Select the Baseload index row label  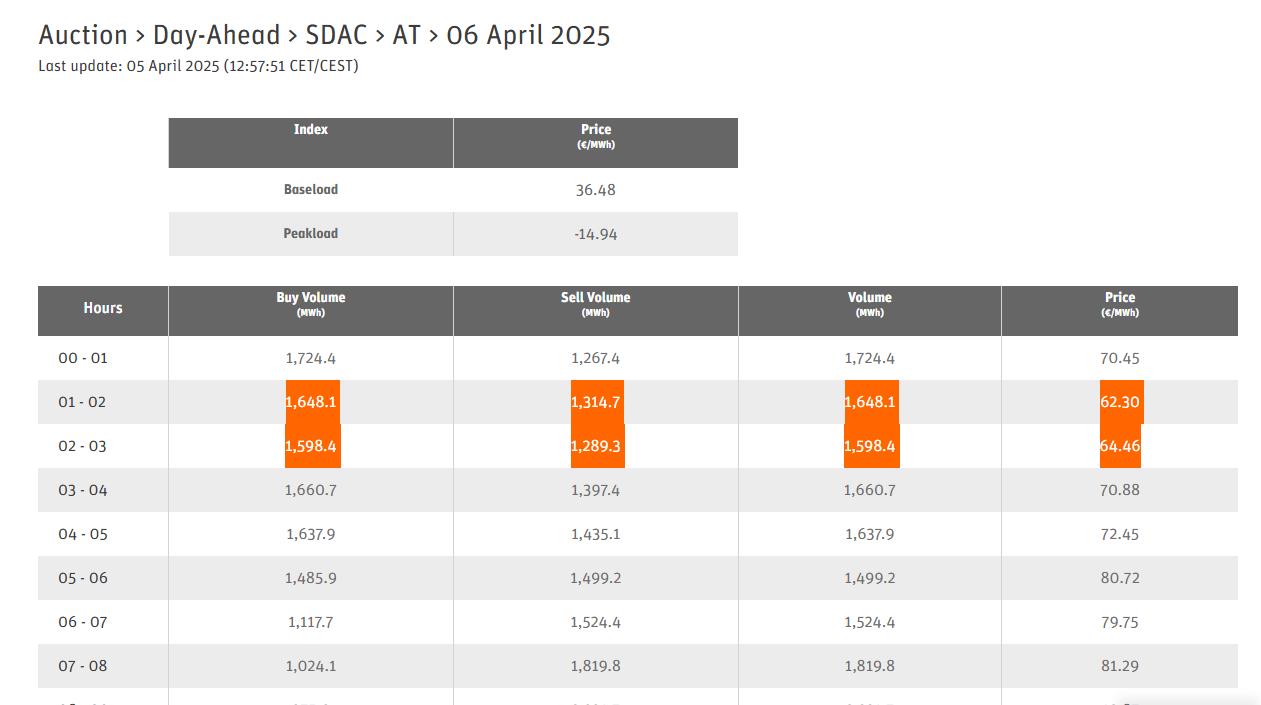[x=310, y=189]
